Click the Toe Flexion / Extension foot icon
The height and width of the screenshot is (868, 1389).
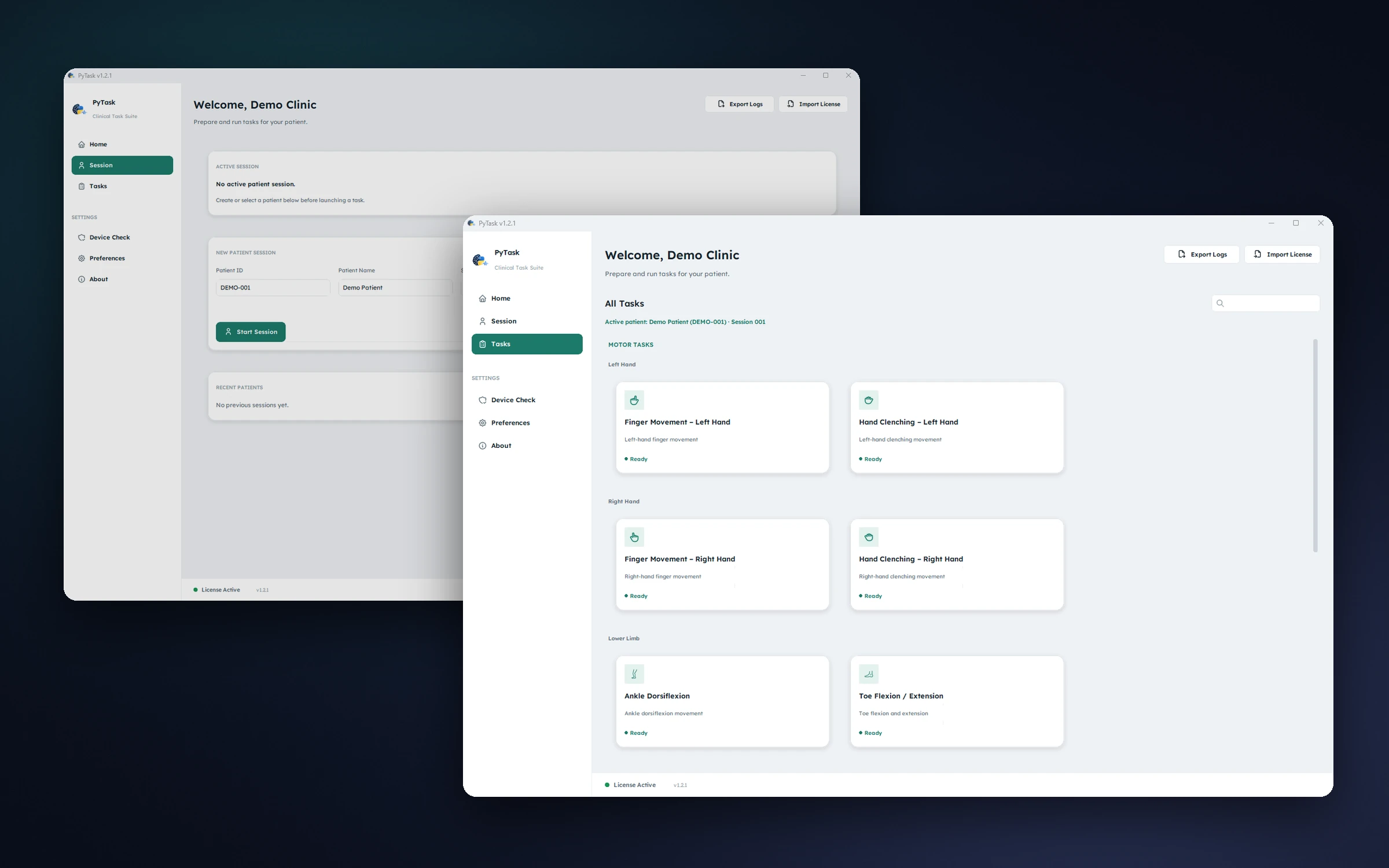pos(868,674)
